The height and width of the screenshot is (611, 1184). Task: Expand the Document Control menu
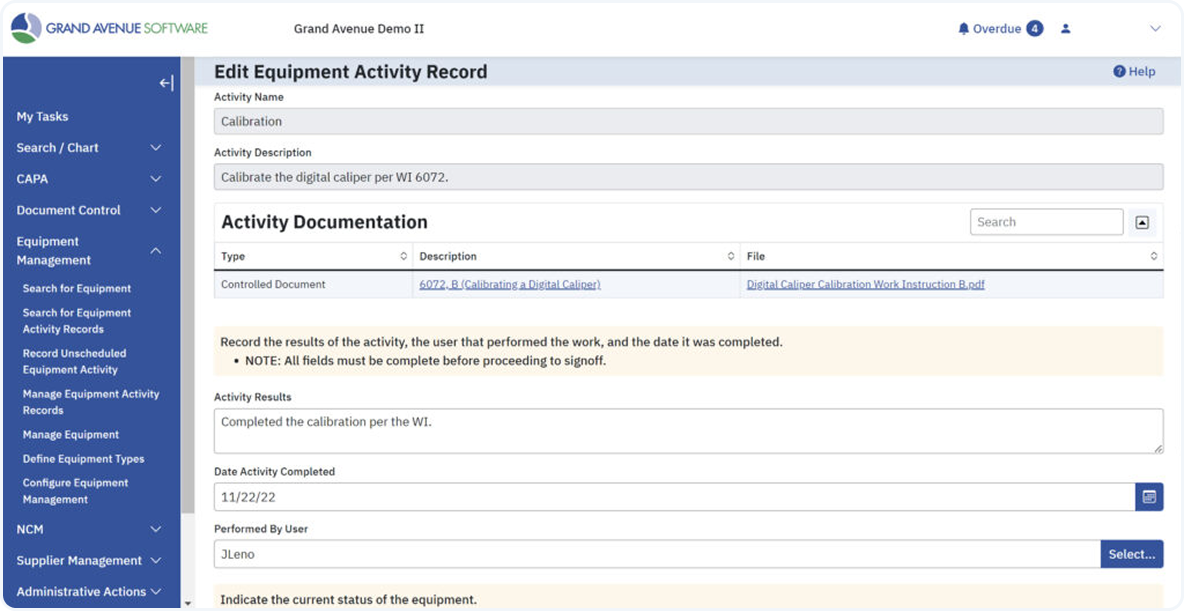[x=89, y=210]
